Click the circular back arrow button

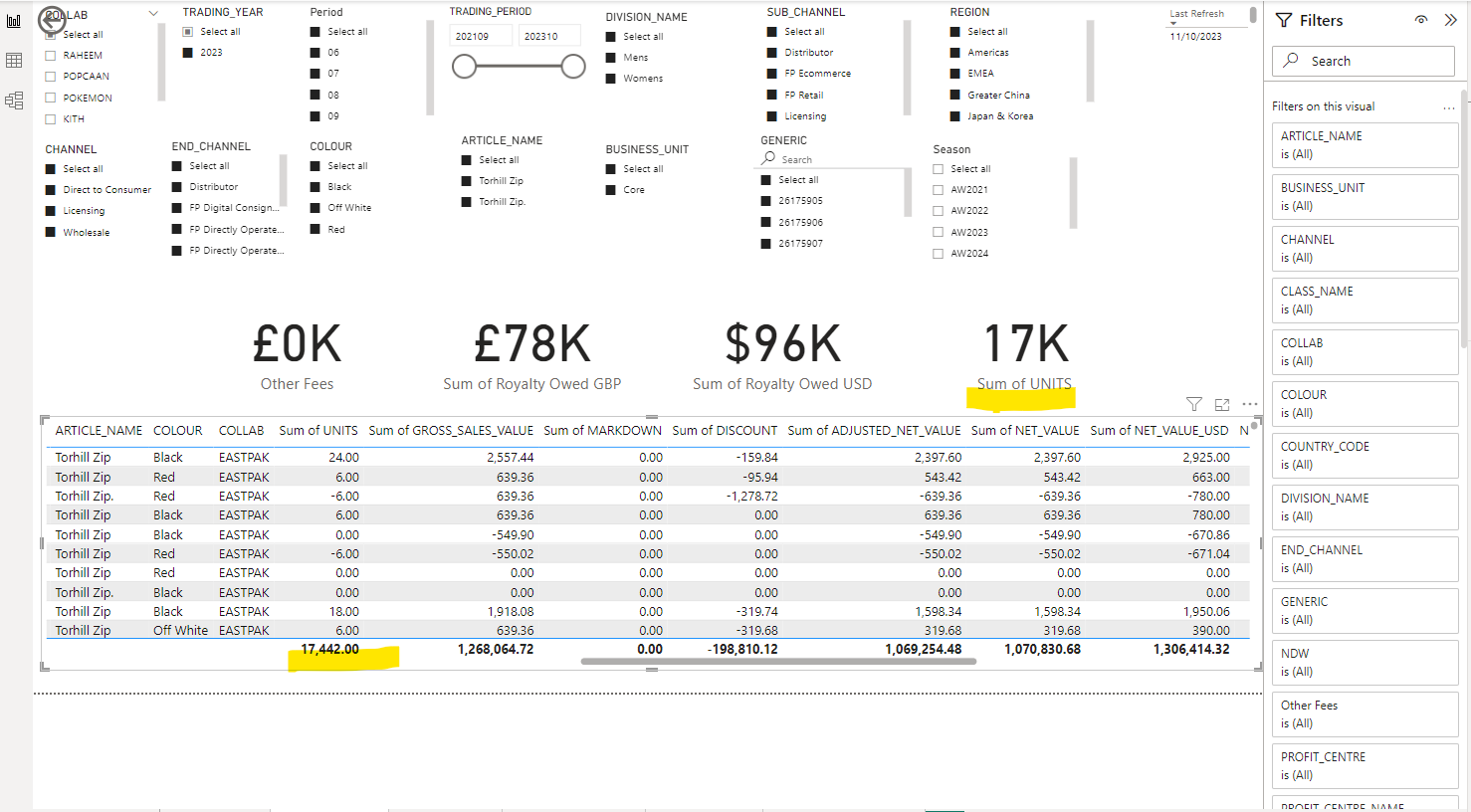click(52, 19)
